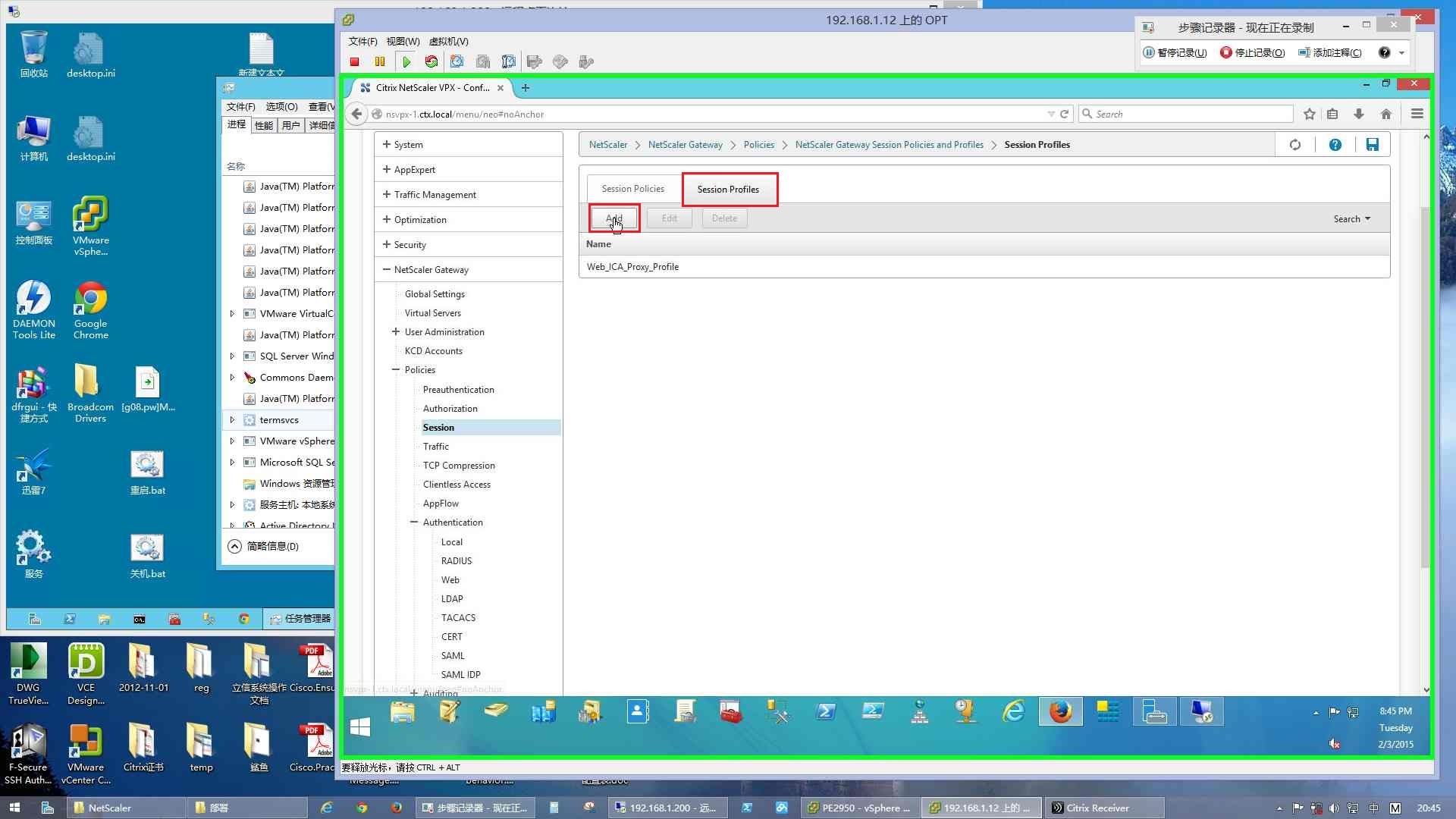Click the Firefox home icon

(x=1385, y=114)
